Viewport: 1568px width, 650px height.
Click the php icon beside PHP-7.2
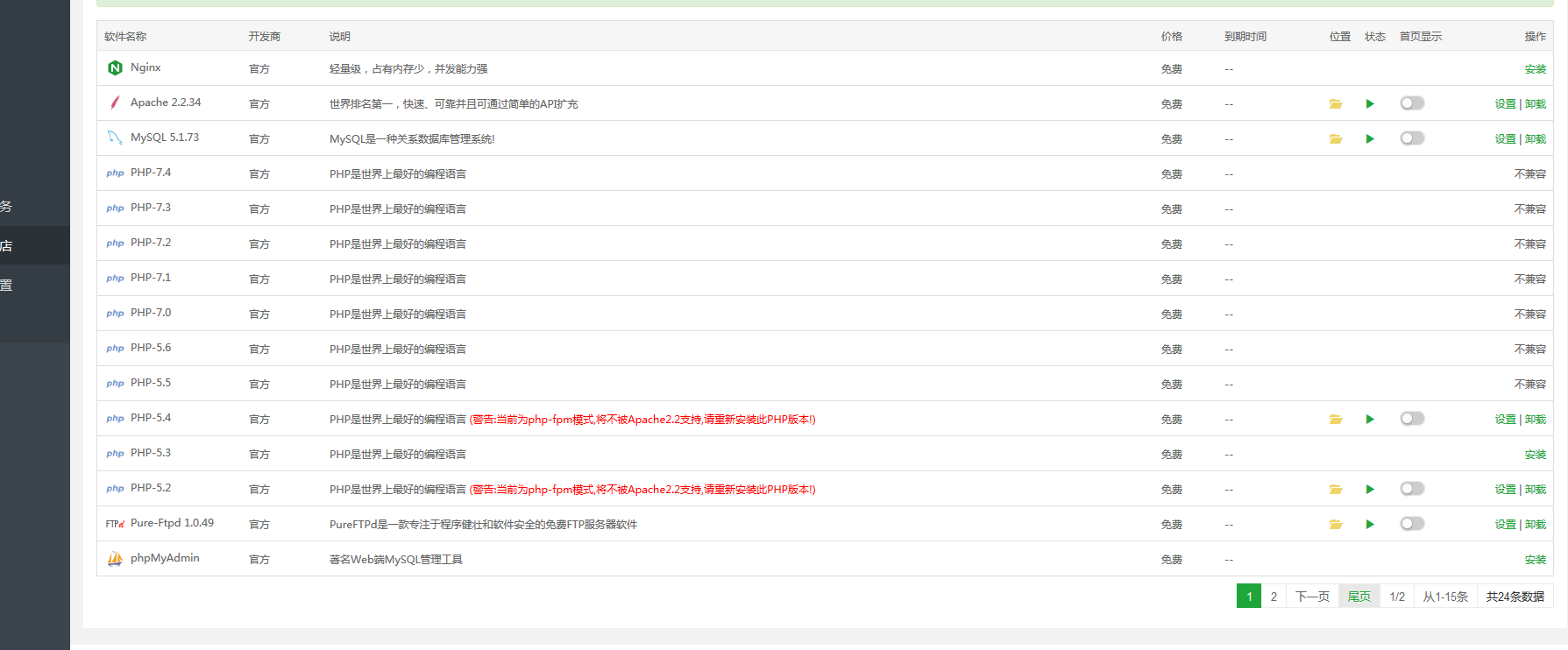point(115,244)
